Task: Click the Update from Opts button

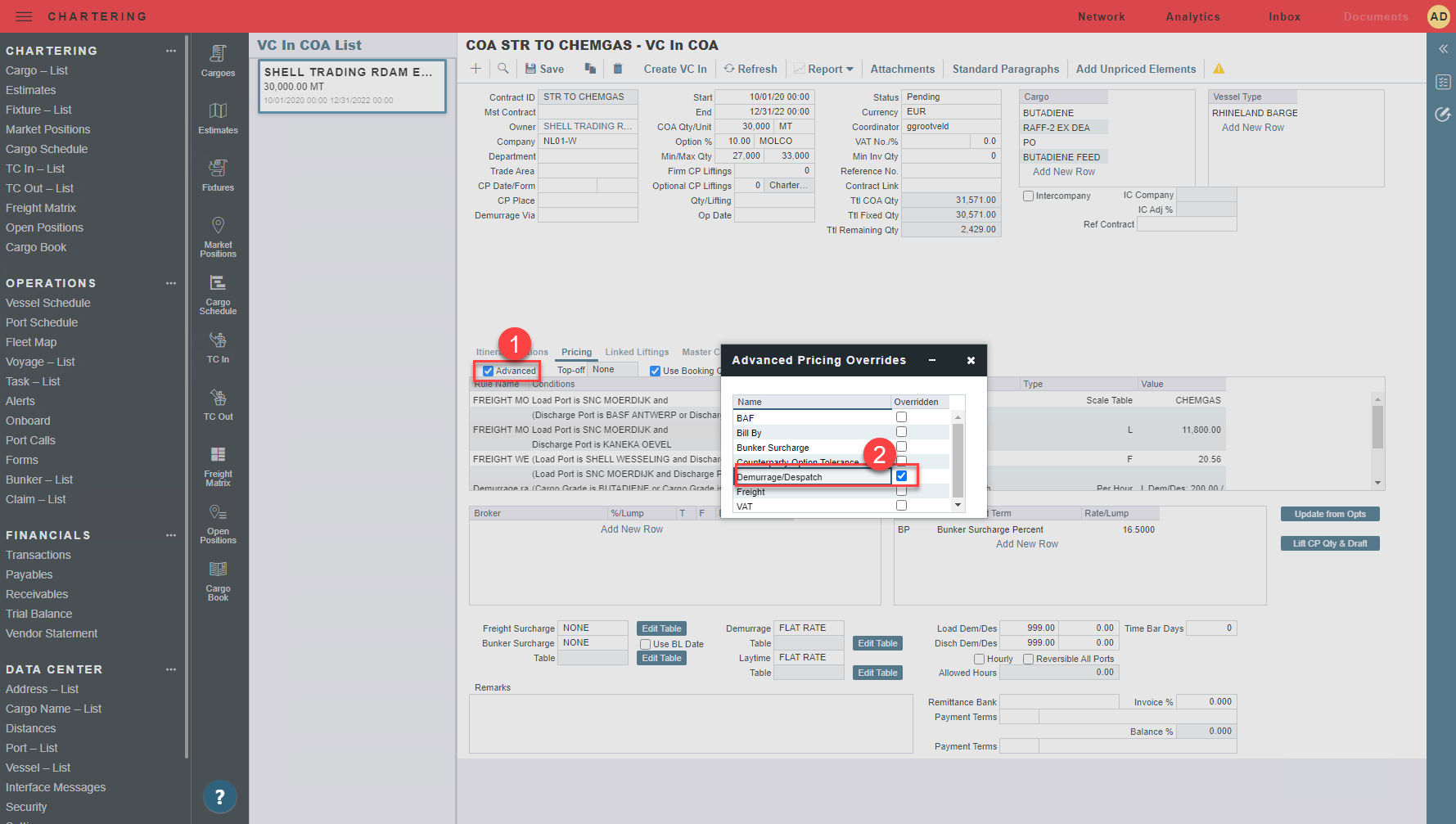Action: pyautogui.click(x=1329, y=514)
